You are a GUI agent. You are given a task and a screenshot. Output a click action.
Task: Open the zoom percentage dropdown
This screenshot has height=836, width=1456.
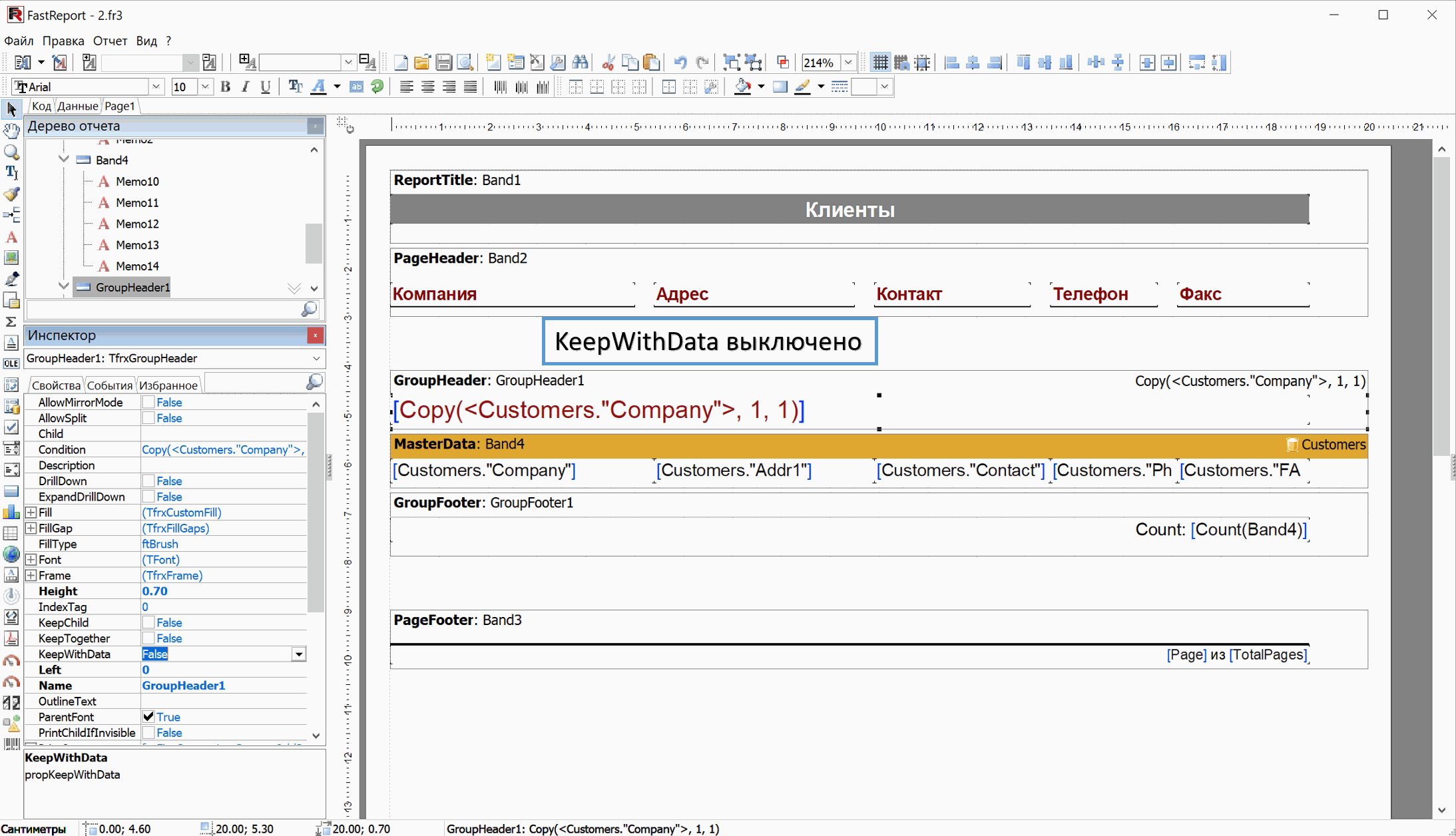(x=848, y=63)
